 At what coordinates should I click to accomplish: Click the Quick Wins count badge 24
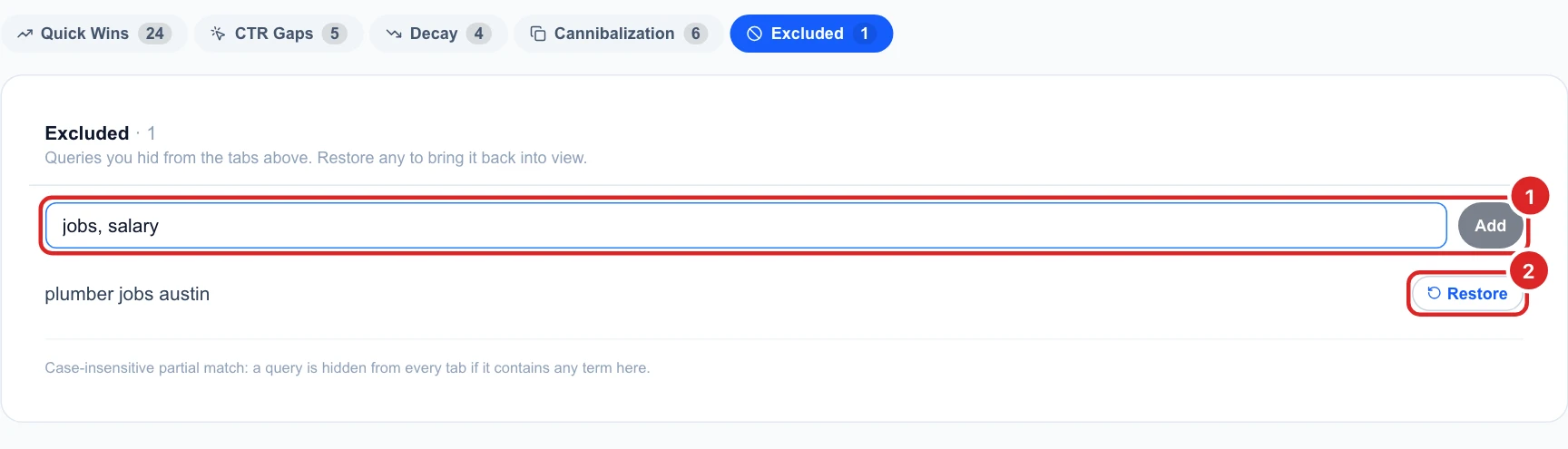[155, 34]
